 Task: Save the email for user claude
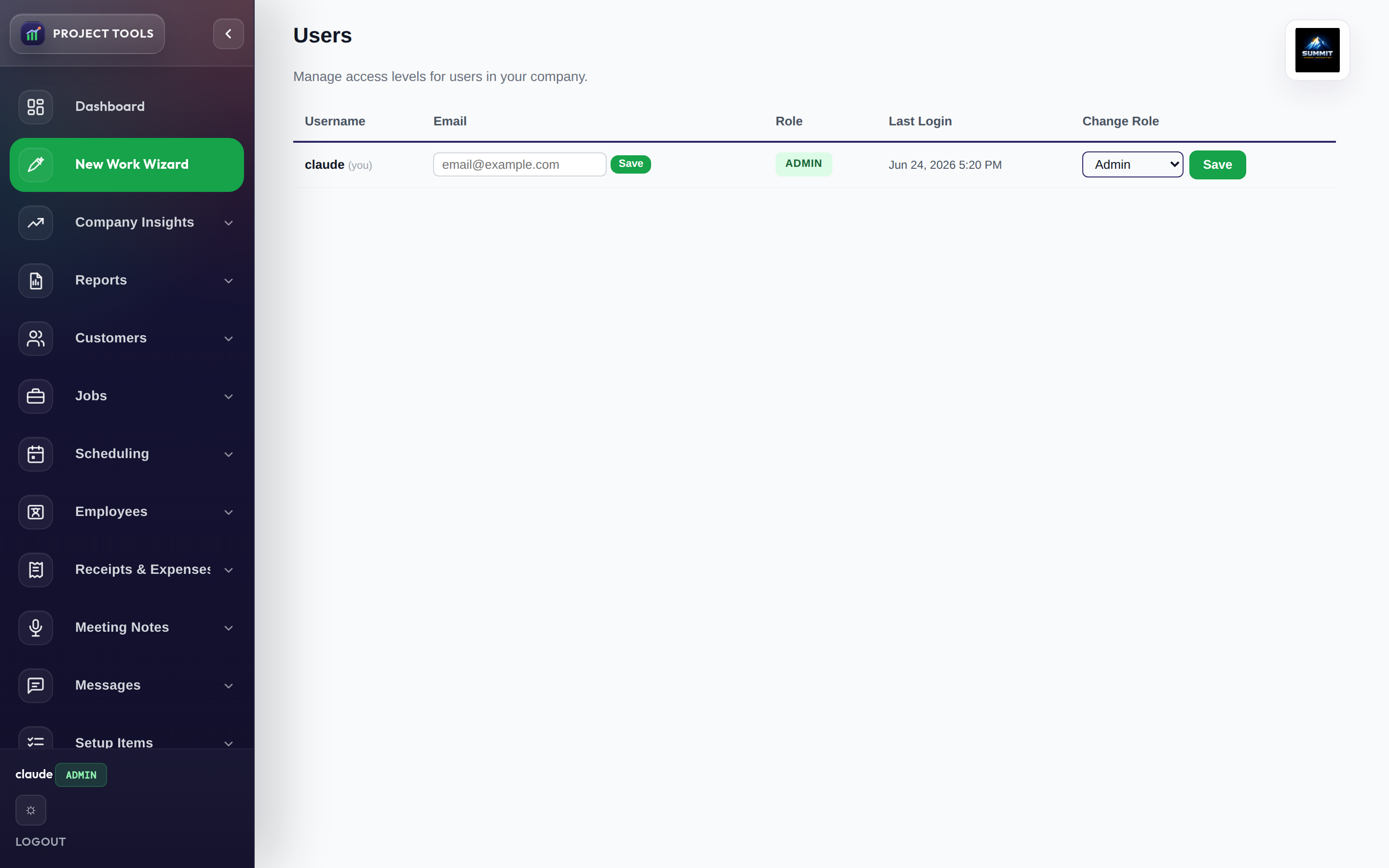pos(630,164)
